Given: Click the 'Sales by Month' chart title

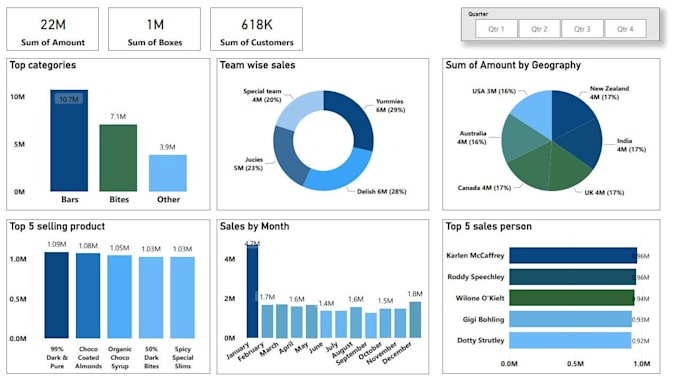Looking at the screenshot, I should 254,226.
